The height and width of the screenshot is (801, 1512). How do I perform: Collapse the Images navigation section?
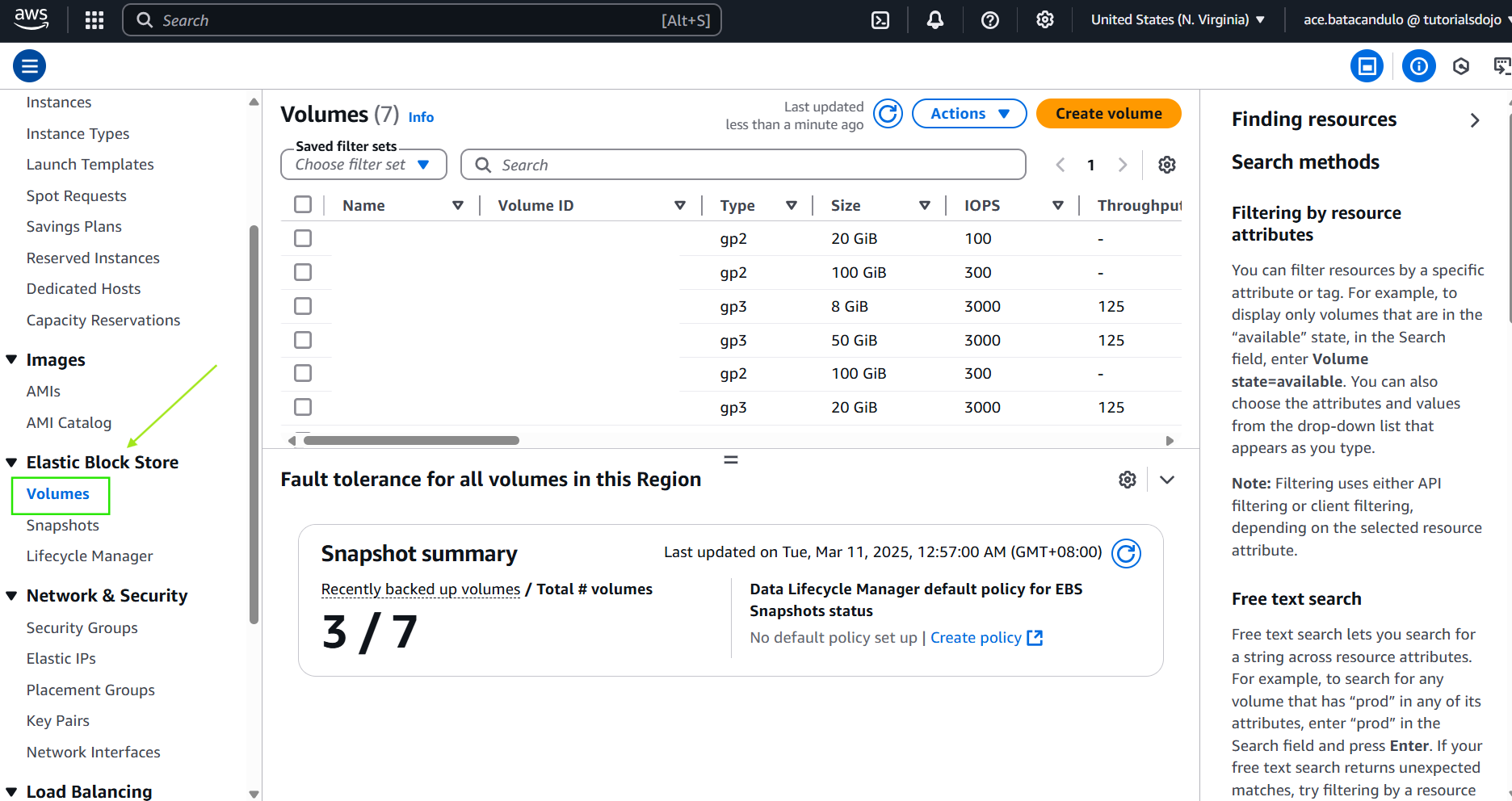pyautogui.click(x=12, y=360)
